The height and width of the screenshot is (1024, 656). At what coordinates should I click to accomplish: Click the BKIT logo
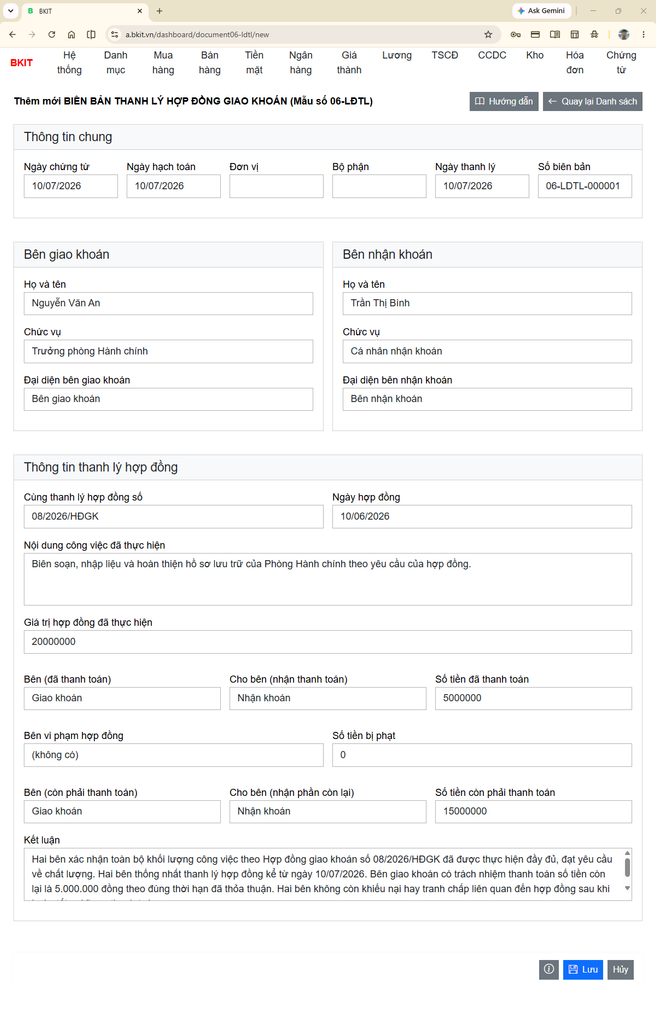[22, 63]
